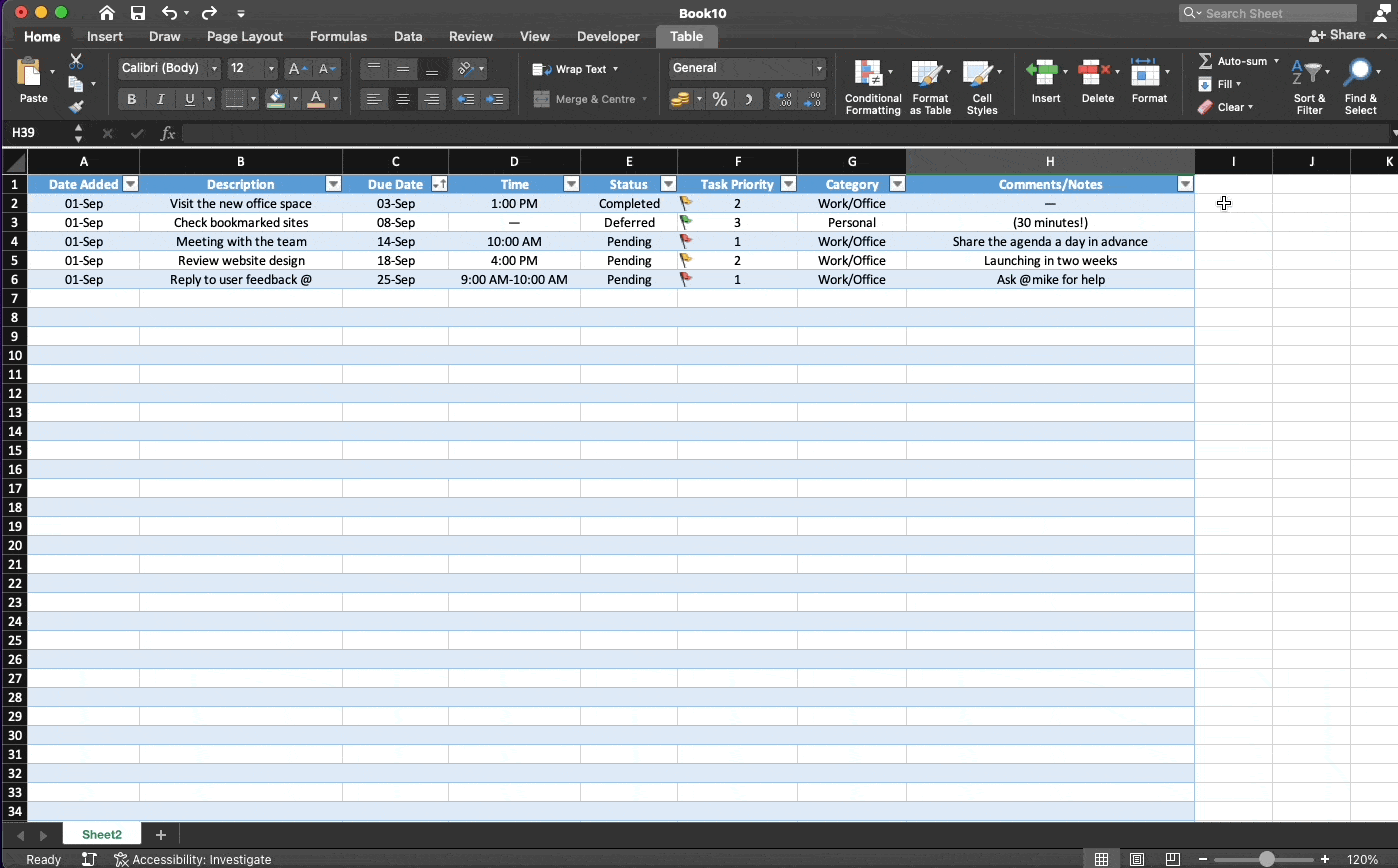Open Sort & Filter
The height and width of the screenshot is (868, 1398).
pos(1309,85)
